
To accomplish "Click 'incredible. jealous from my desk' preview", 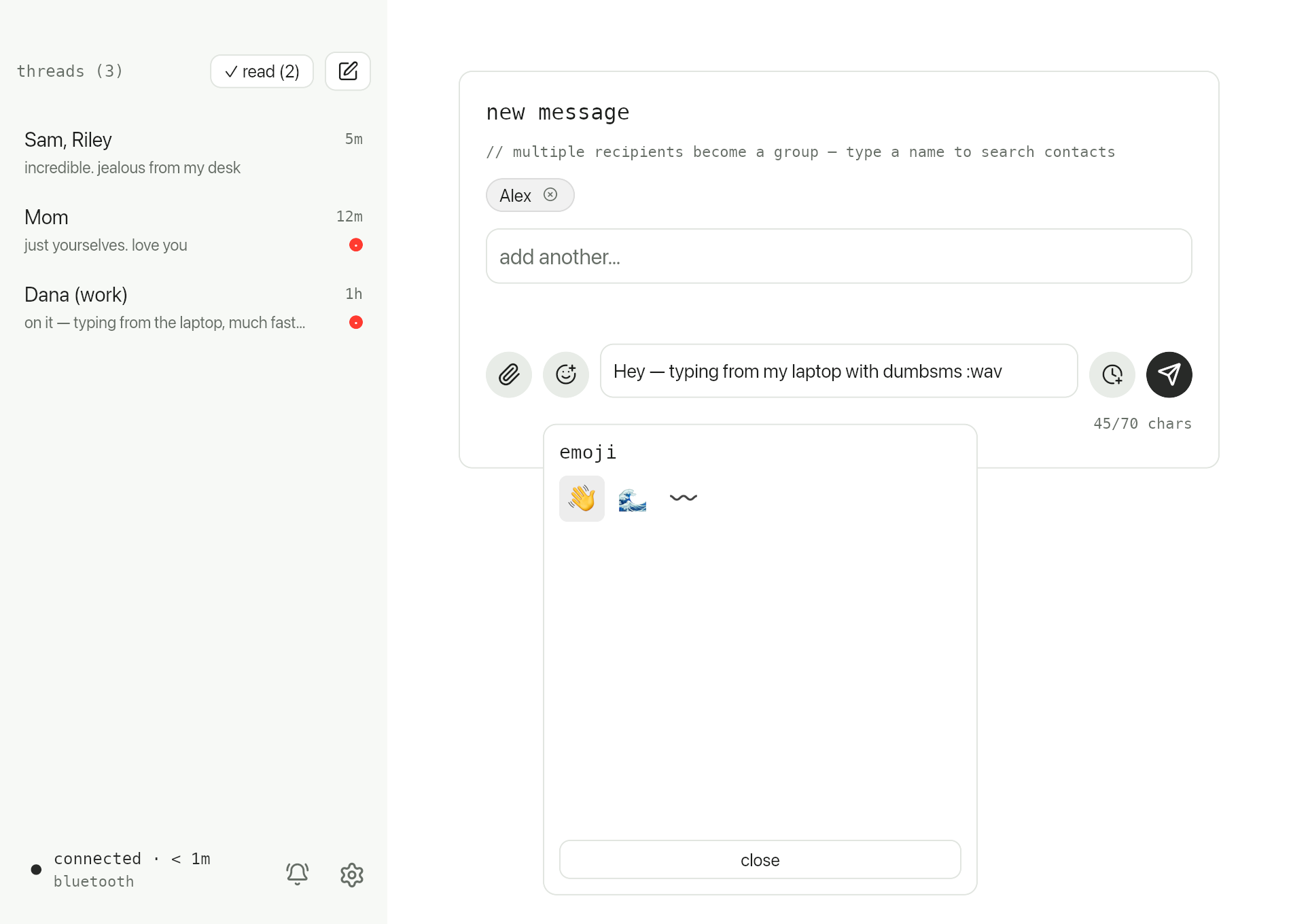I will tap(132, 168).
